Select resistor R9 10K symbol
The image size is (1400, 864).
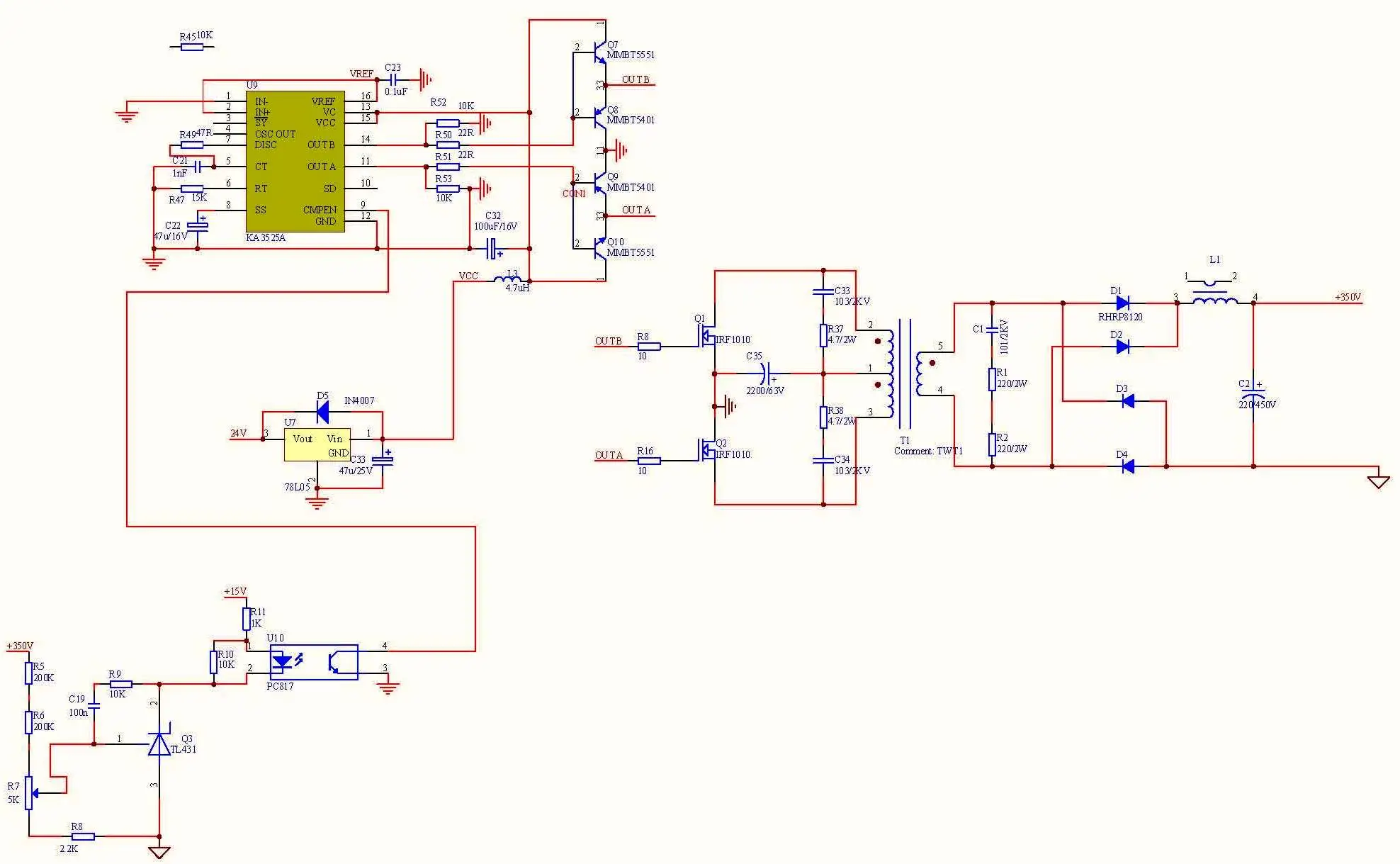pyautogui.click(x=120, y=684)
